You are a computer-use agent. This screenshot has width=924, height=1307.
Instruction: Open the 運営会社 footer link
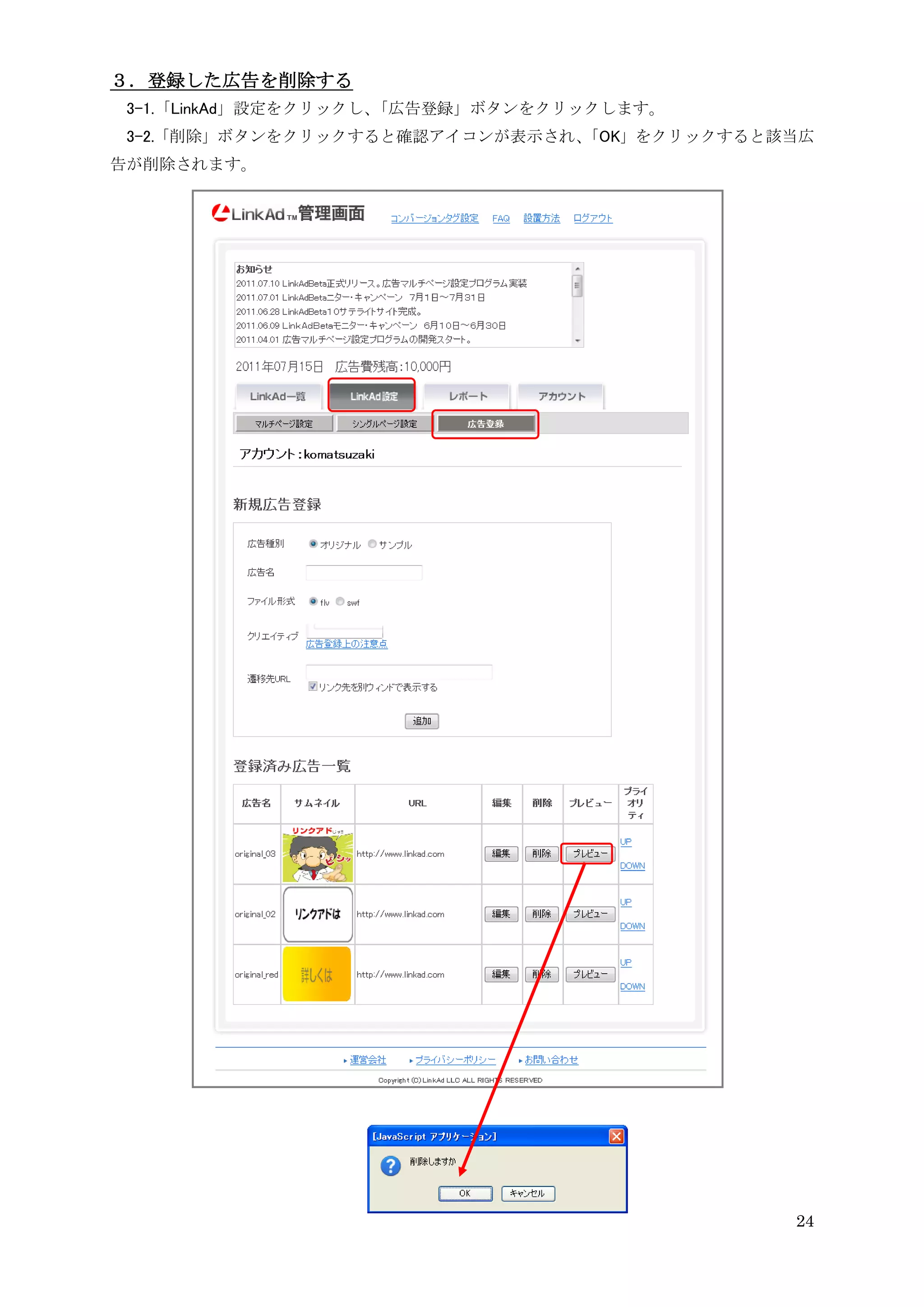click(368, 1059)
